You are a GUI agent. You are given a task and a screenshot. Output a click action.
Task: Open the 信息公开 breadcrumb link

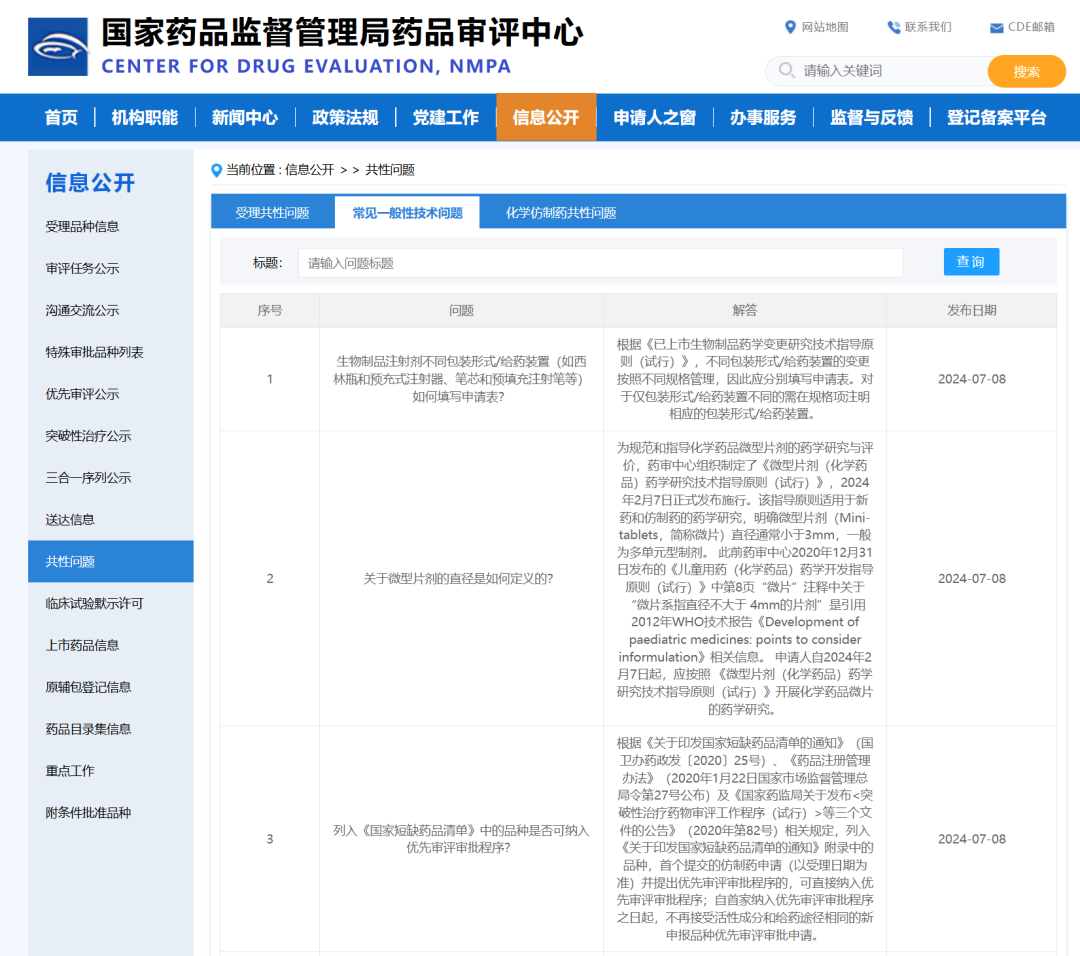[x=305, y=169]
